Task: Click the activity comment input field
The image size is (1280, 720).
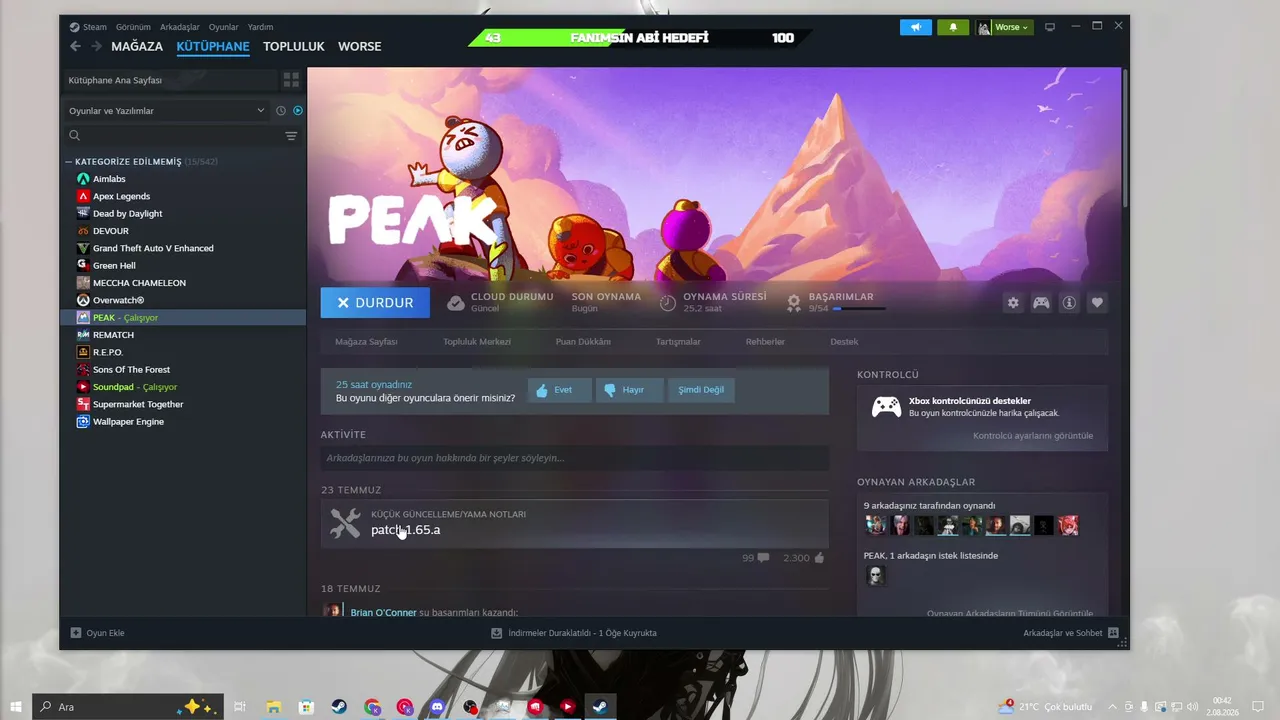Action: (575, 458)
